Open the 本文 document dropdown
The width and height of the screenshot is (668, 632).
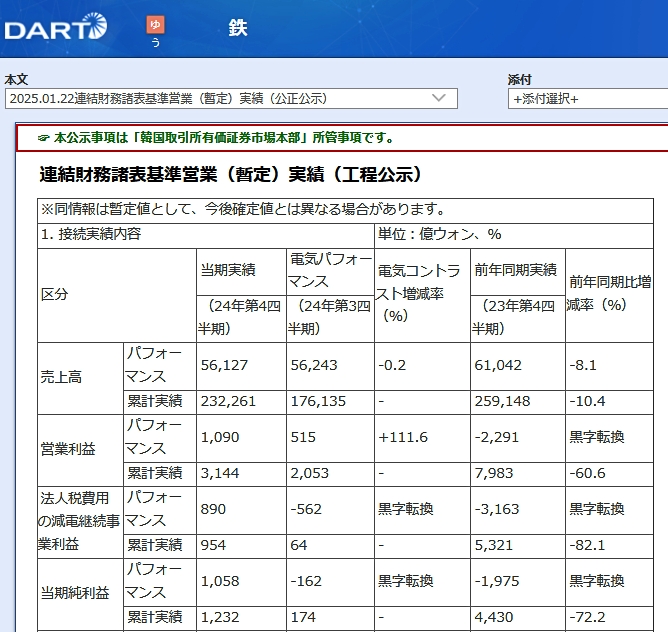point(230,98)
